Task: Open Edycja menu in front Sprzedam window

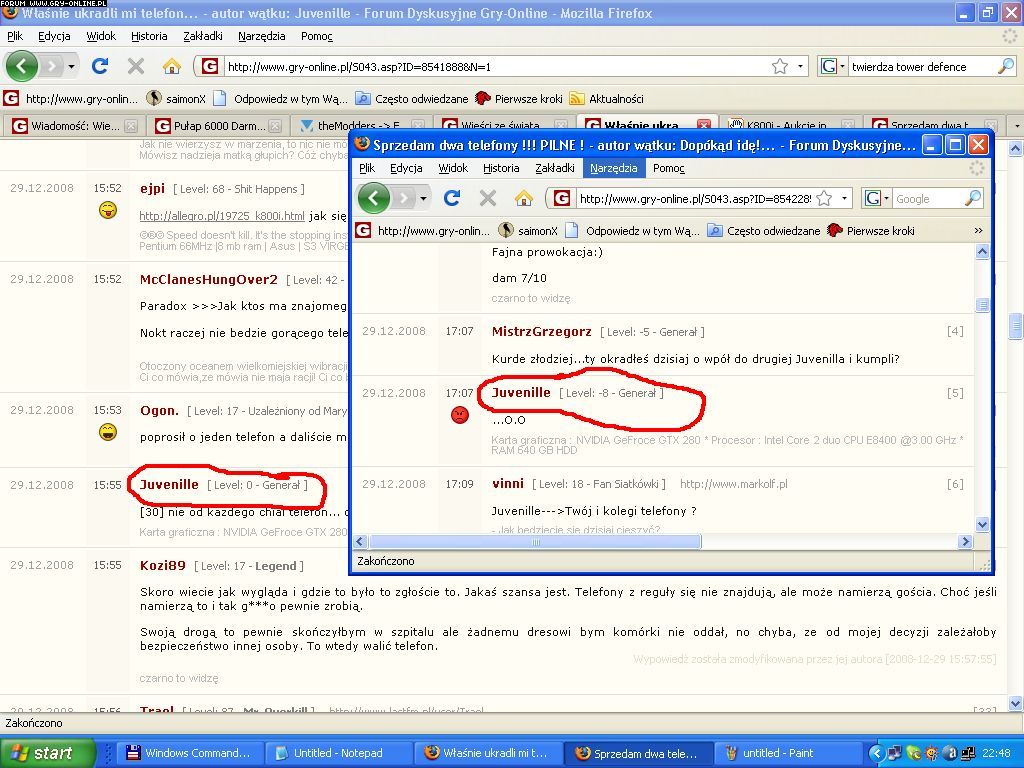Action: click(406, 168)
